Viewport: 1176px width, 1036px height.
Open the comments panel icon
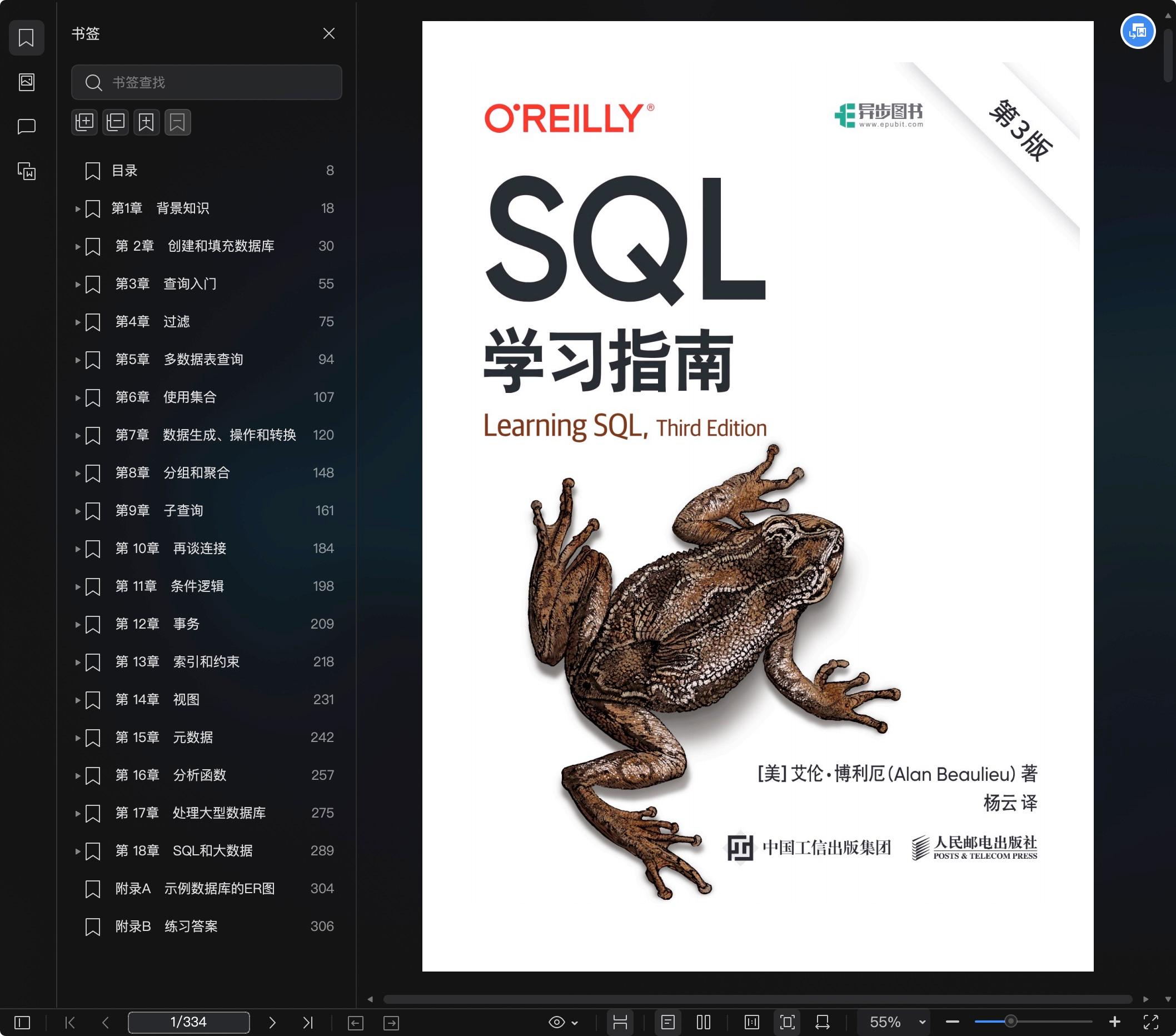(27, 127)
